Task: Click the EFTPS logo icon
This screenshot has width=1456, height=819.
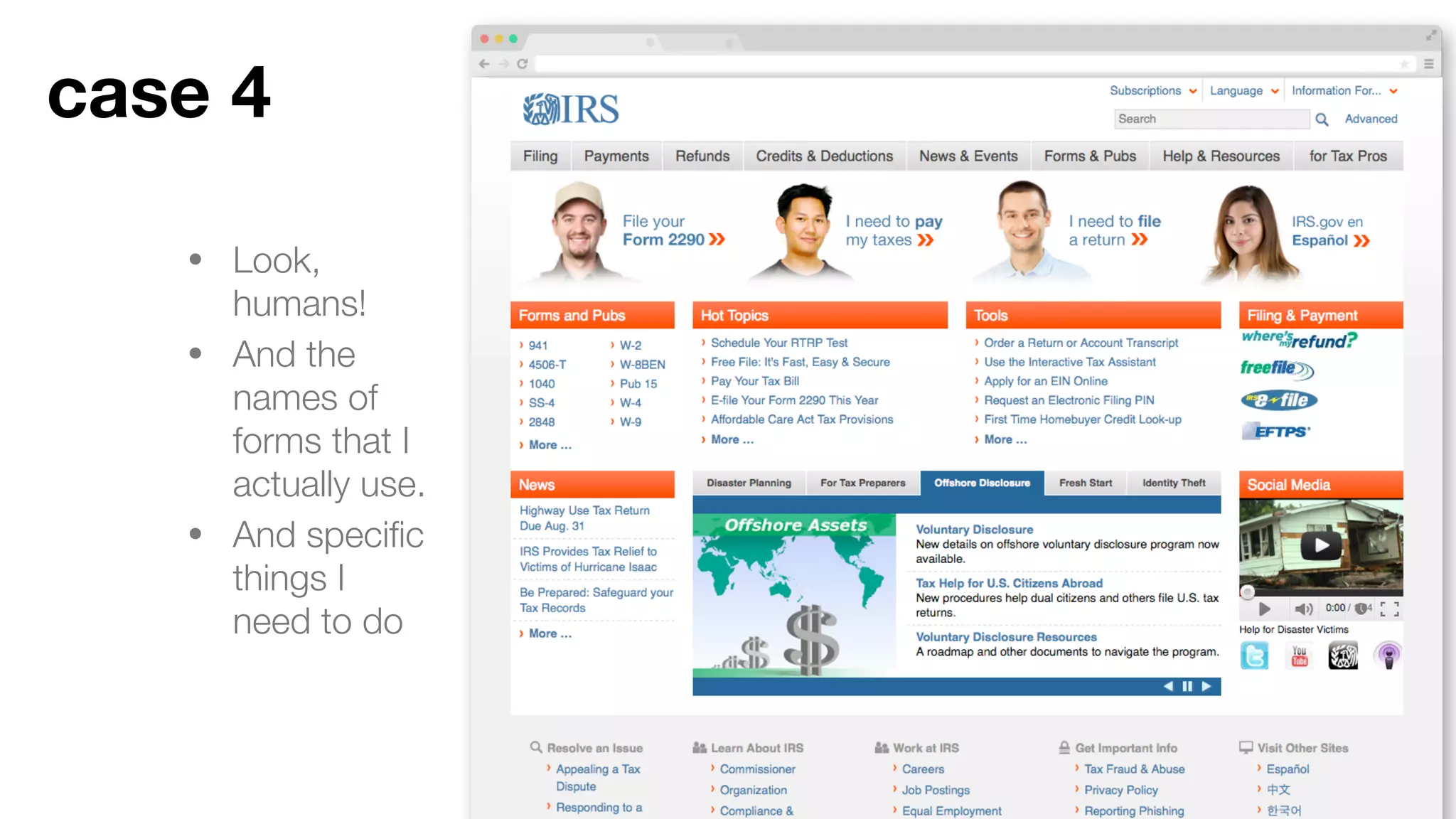Action: [1276, 432]
